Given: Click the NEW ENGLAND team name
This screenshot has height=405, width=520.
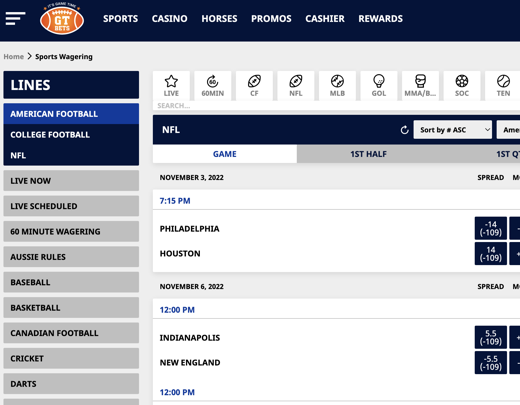Looking at the screenshot, I should click(190, 363).
